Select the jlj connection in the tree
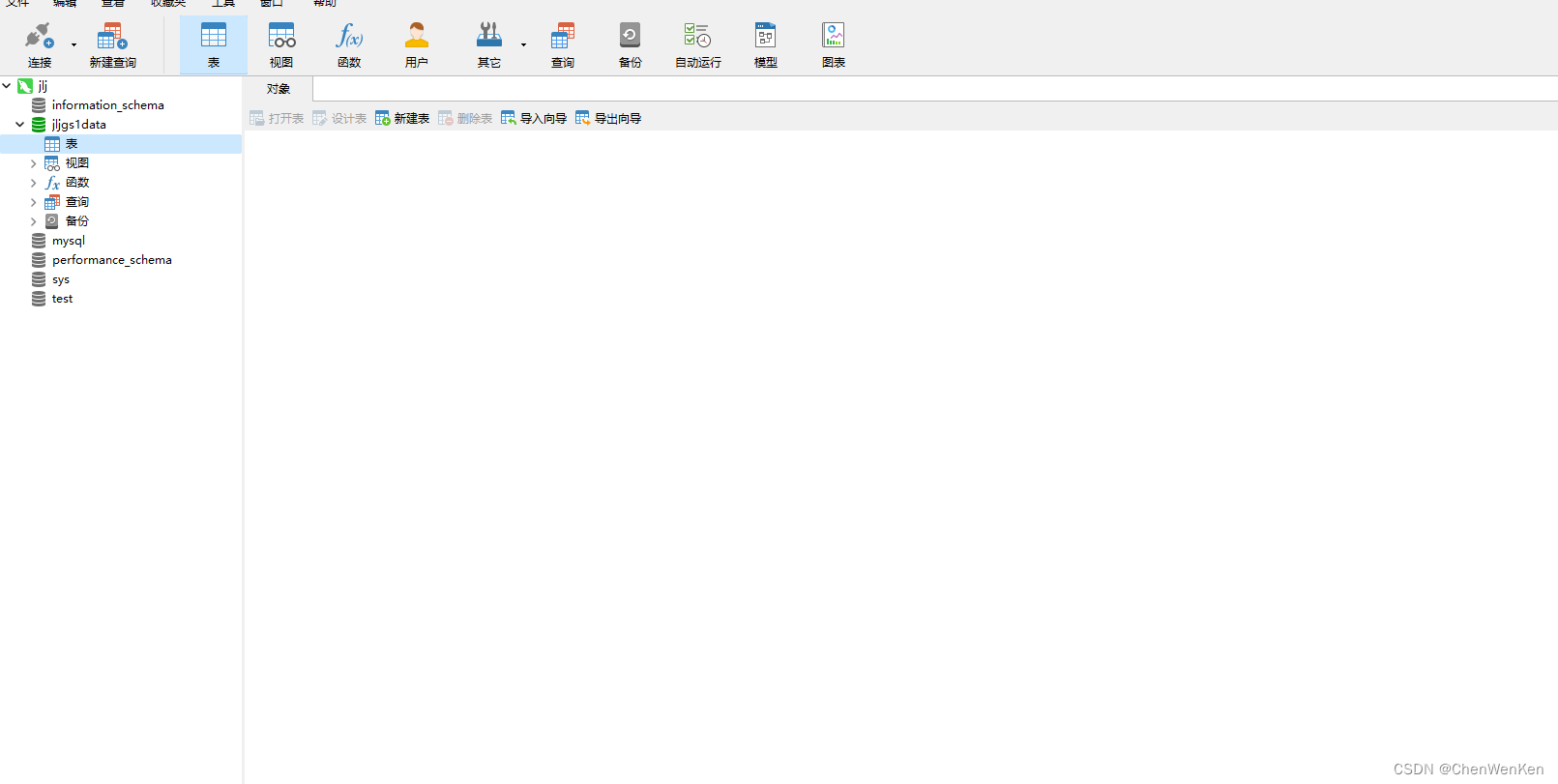 [x=43, y=86]
